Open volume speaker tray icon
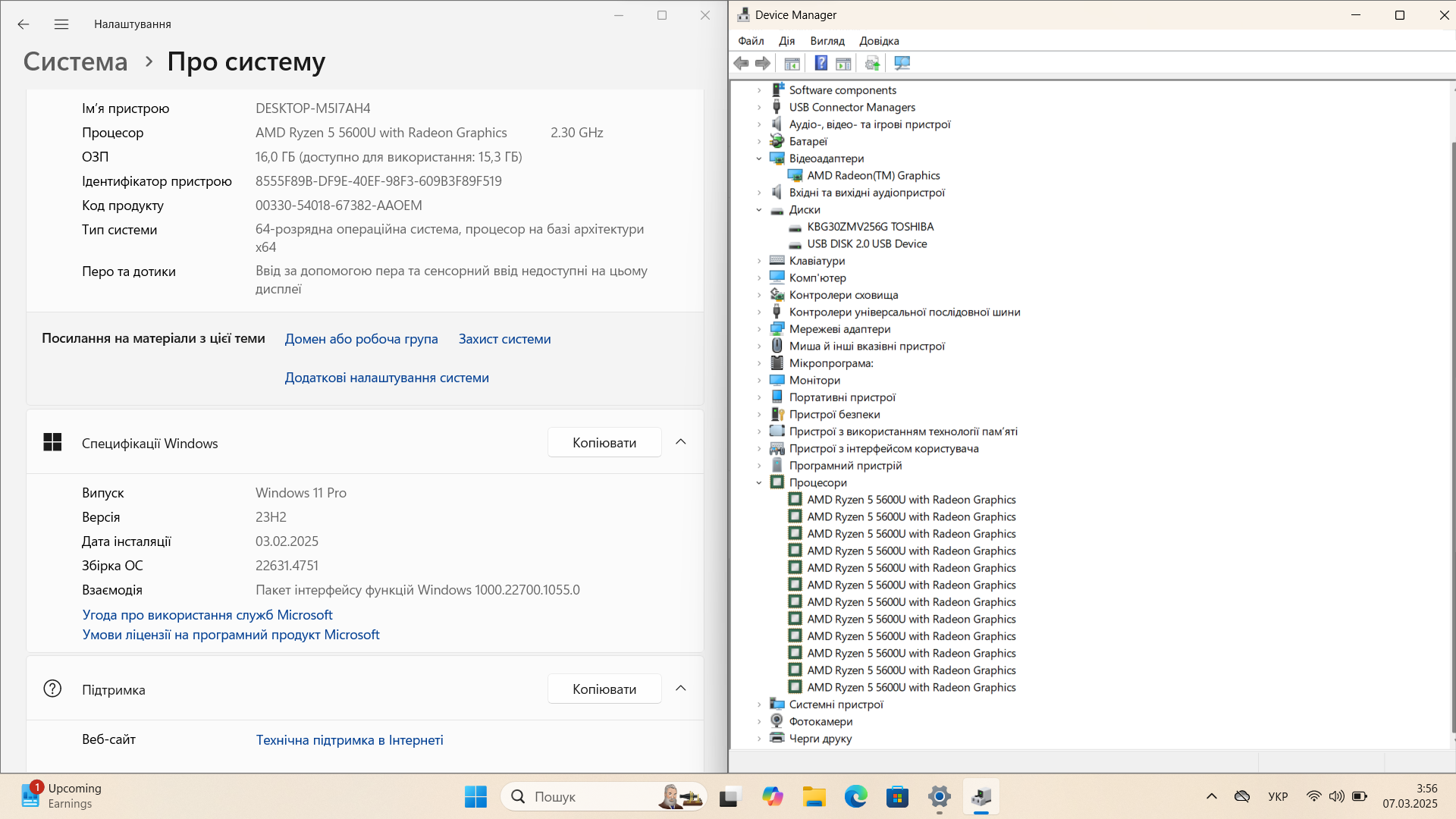The height and width of the screenshot is (819, 1456). pyautogui.click(x=1336, y=796)
